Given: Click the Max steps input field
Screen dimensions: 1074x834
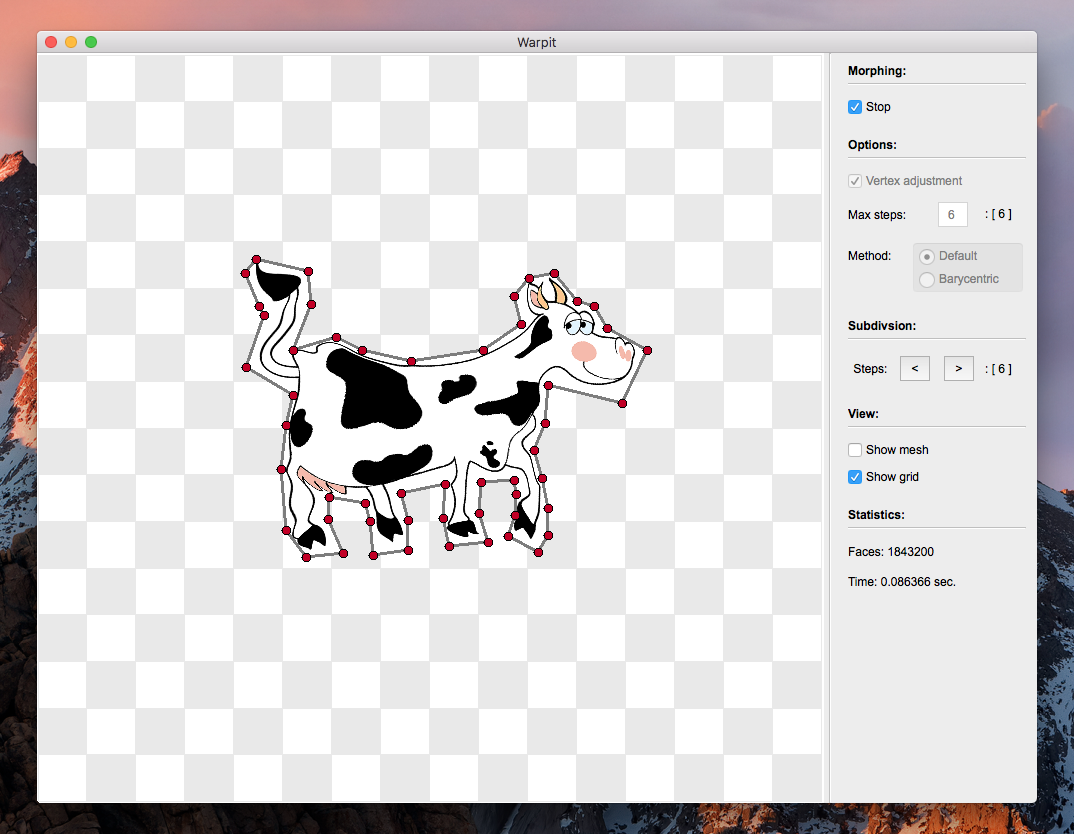Looking at the screenshot, I should (952, 215).
